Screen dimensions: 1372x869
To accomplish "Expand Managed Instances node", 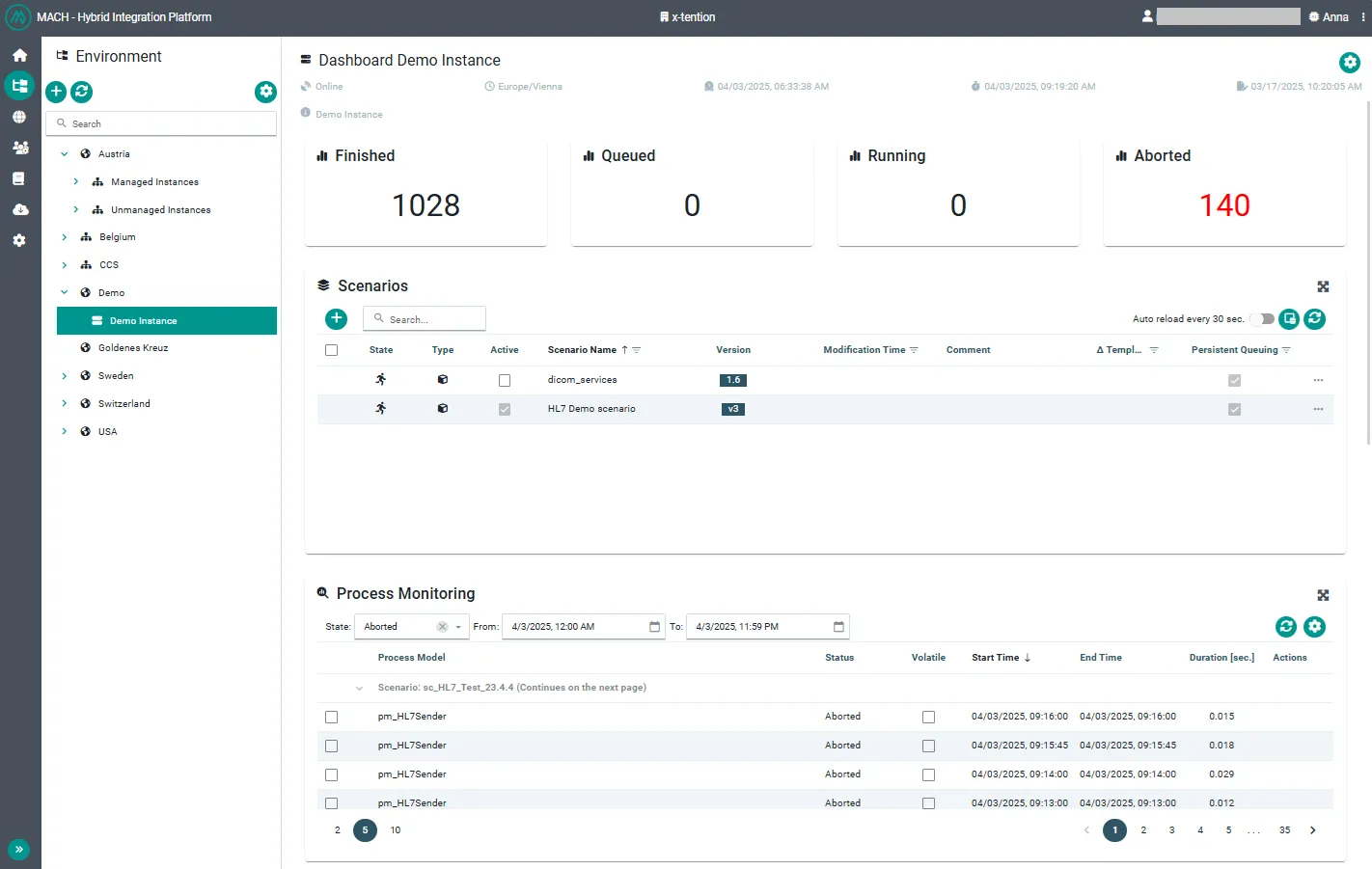I will click(76, 181).
